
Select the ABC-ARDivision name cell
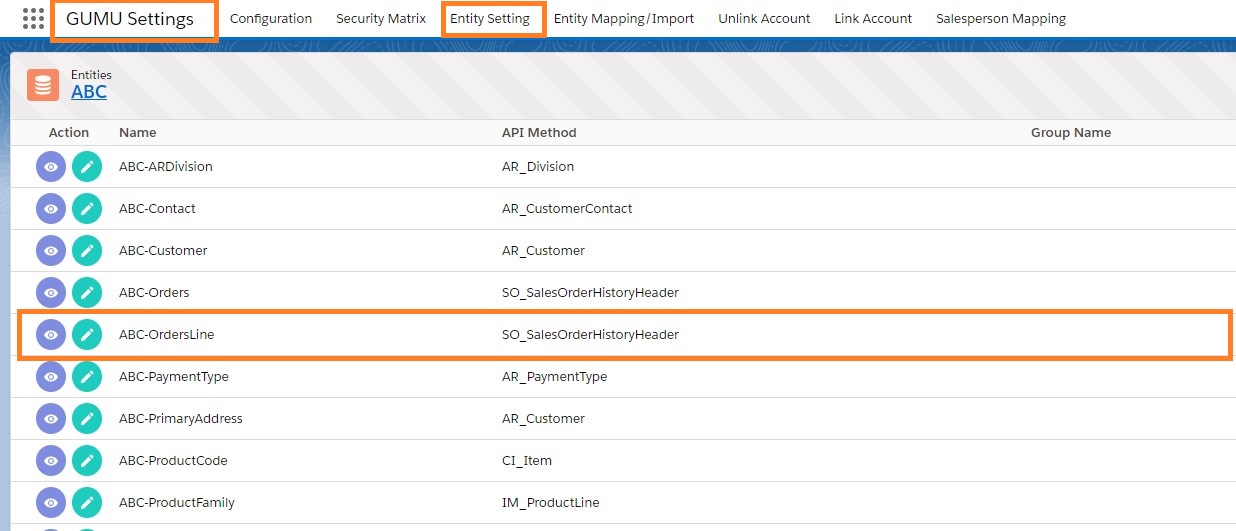click(166, 167)
